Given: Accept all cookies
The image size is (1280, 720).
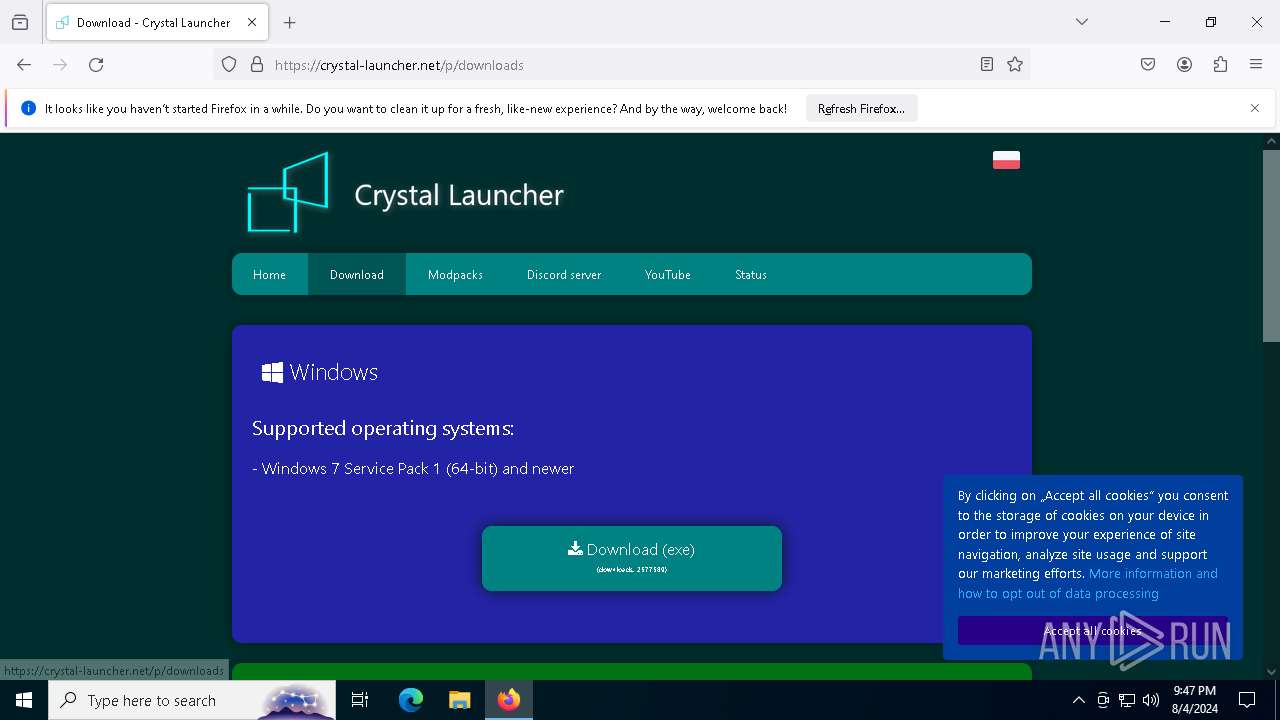Looking at the screenshot, I should point(1092,630).
